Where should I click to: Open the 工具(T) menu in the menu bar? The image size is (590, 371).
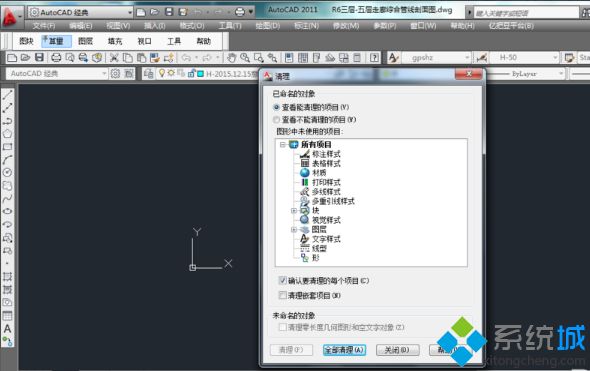230,26
